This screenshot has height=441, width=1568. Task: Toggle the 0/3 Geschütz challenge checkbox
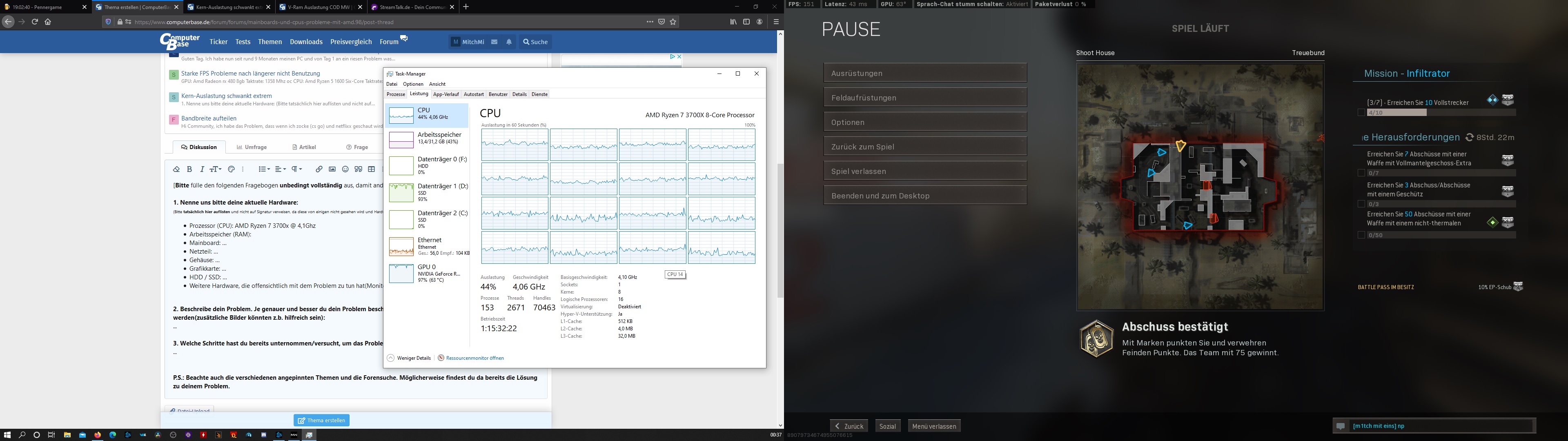point(1361,204)
